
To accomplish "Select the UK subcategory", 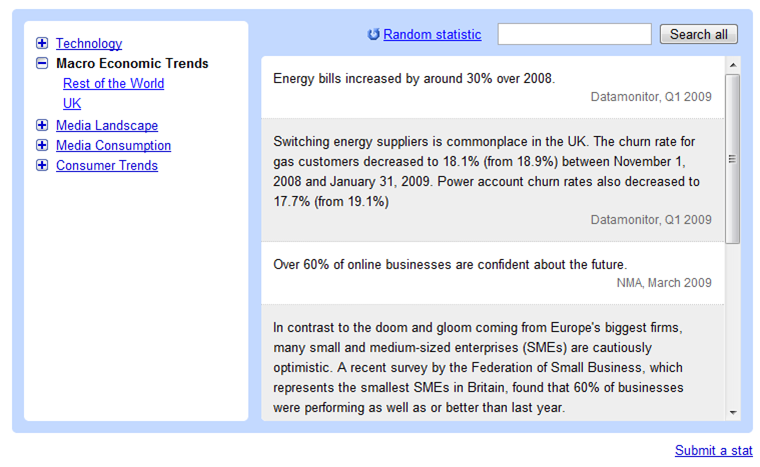I will [x=72, y=104].
